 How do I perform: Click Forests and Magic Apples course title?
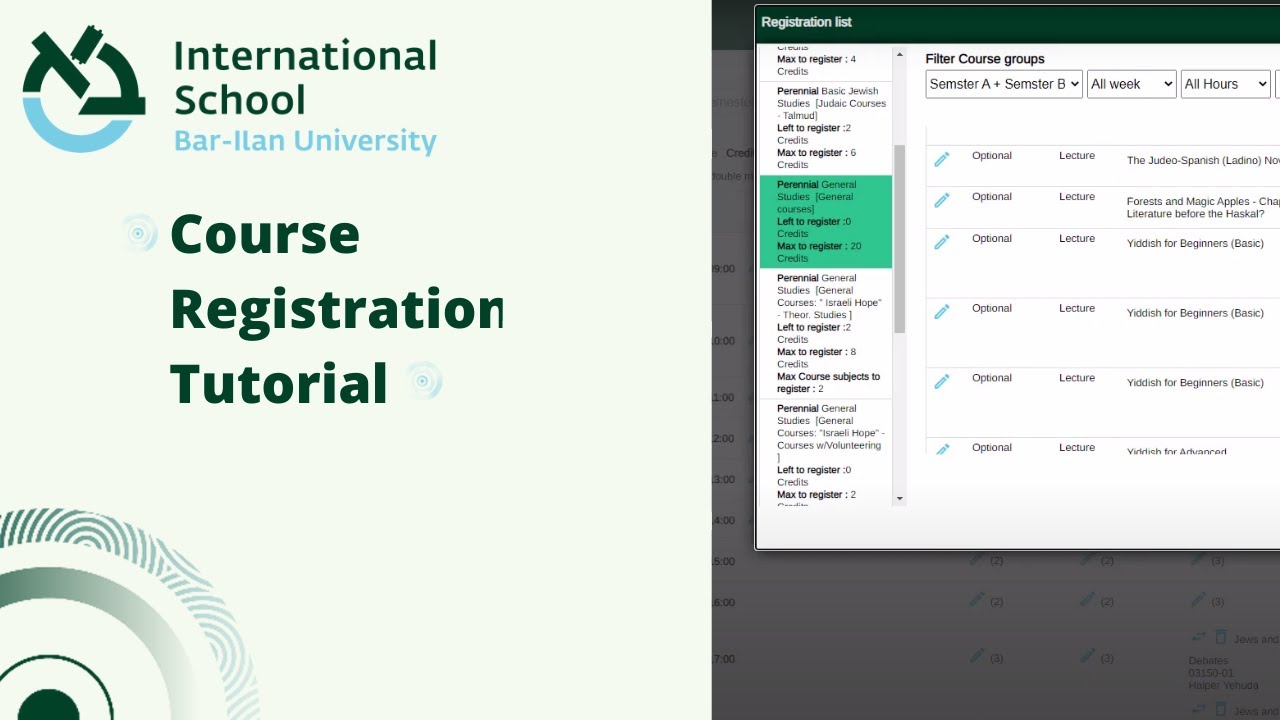1203,207
